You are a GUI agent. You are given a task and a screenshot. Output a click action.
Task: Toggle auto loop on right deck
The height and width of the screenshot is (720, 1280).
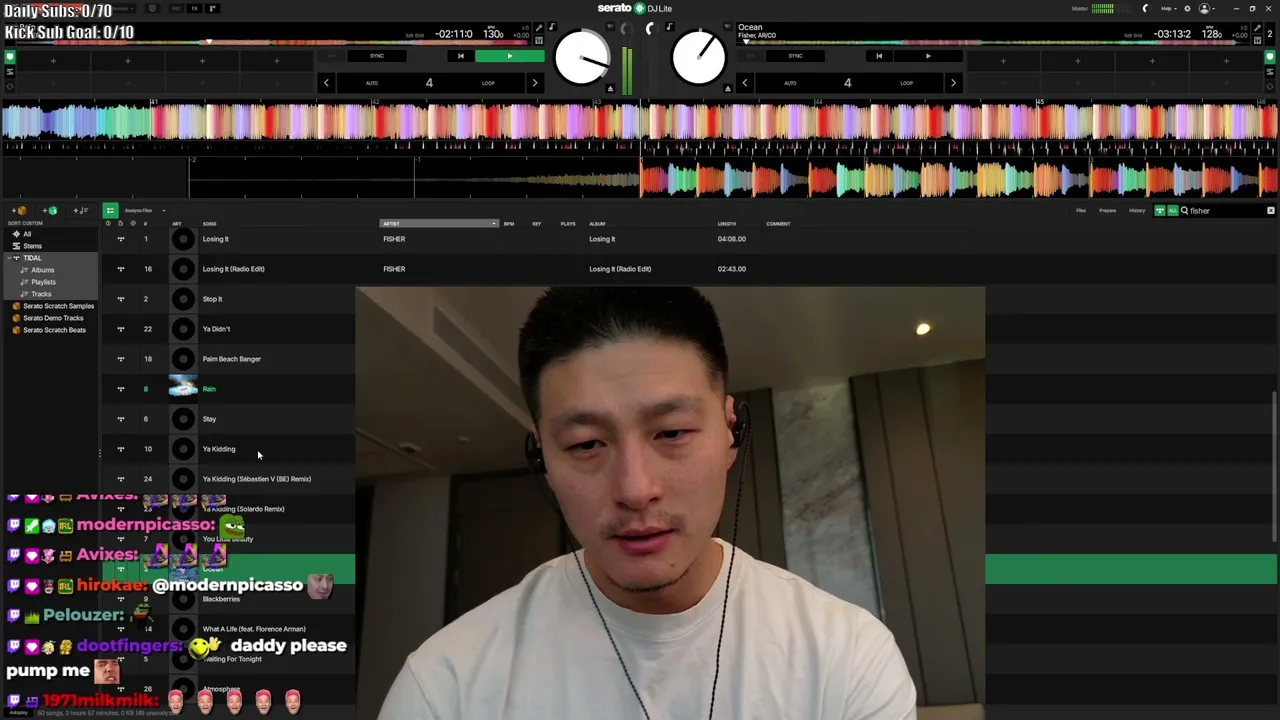click(790, 83)
